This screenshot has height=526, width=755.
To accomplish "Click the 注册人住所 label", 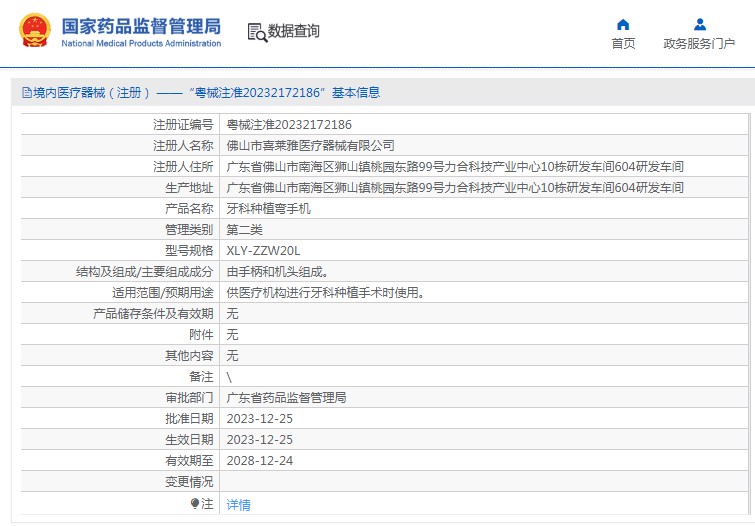I will tap(183, 167).
